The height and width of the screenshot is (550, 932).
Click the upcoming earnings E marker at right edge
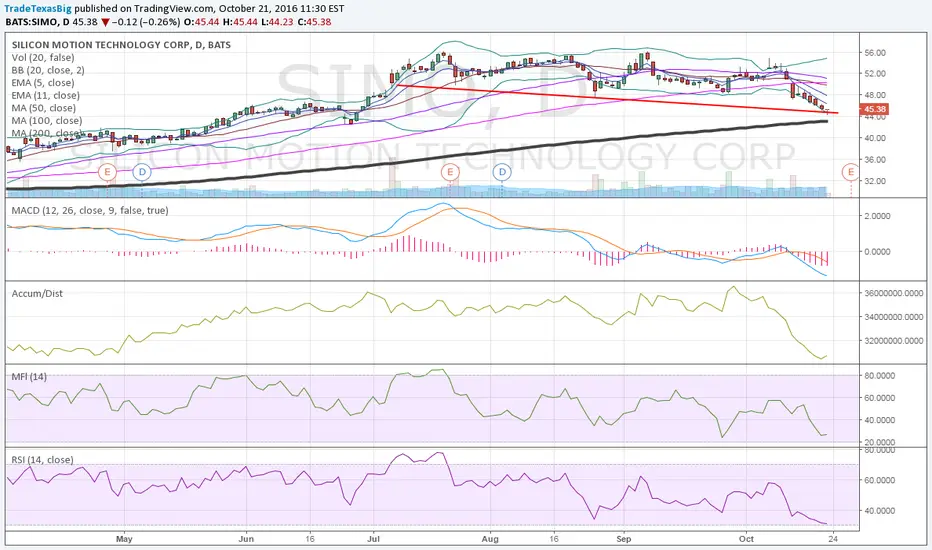click(851, 172)
